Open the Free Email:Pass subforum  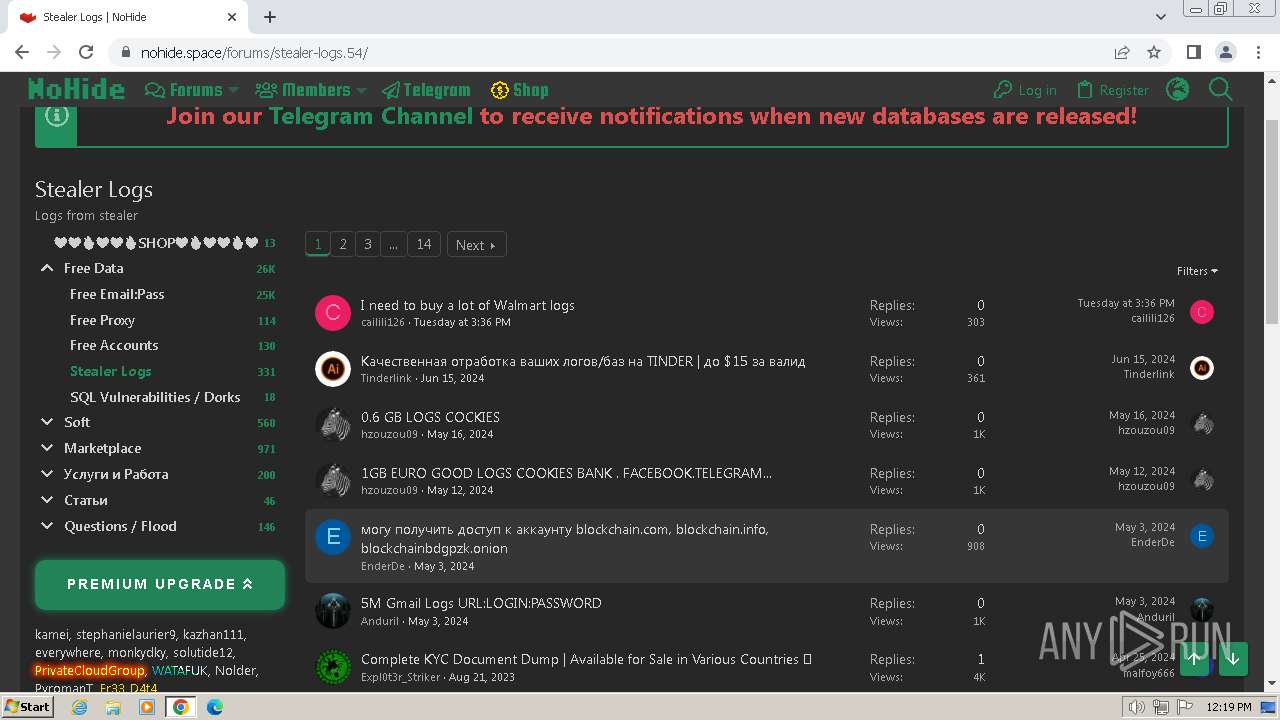point(117,294)
